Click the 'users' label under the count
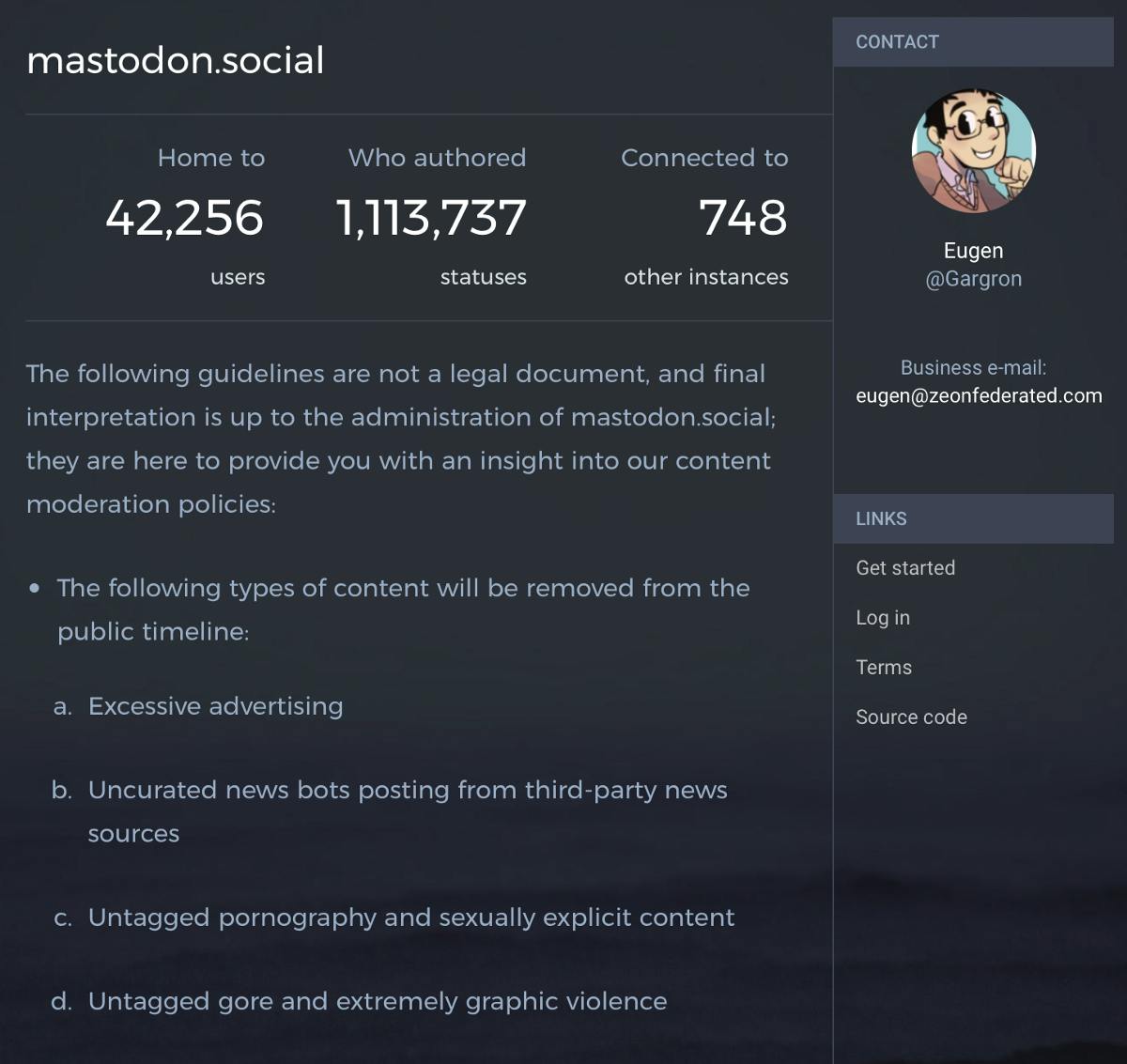The width and height of the screenshot is (1127, 1064). pyautogui.click(x=238, y=276)
